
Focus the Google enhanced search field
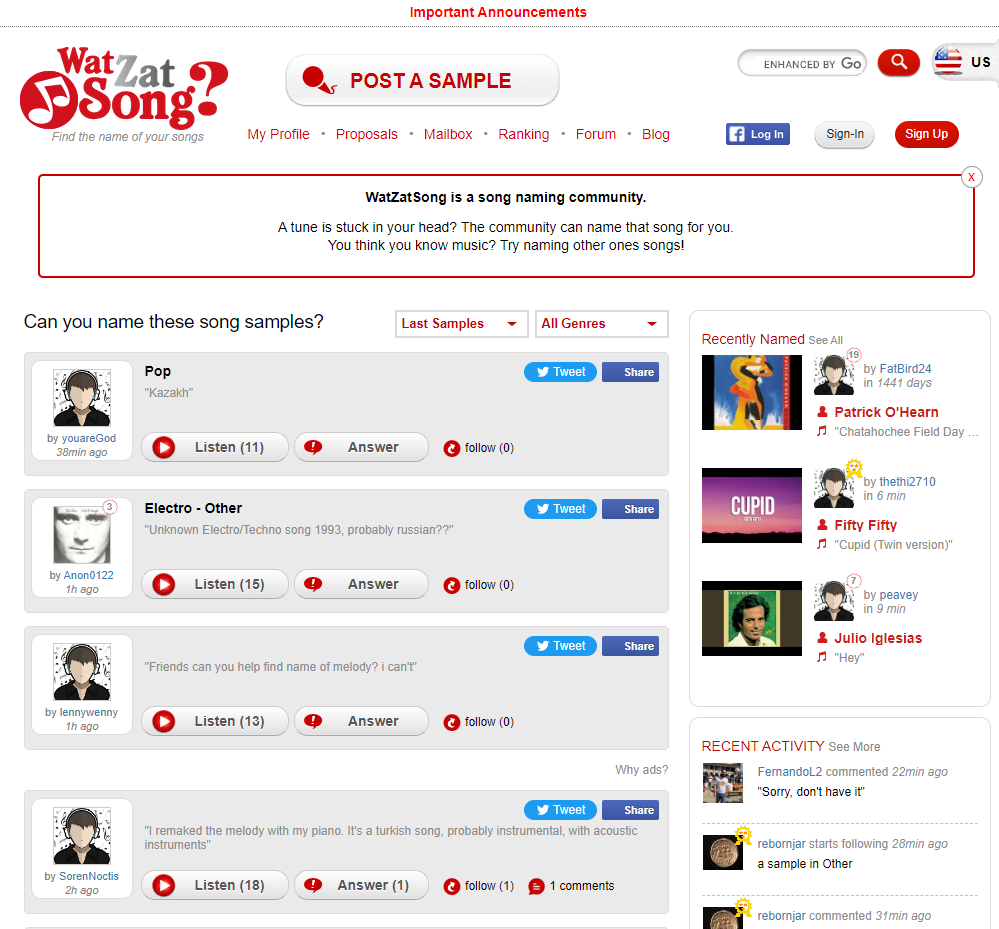802,63
